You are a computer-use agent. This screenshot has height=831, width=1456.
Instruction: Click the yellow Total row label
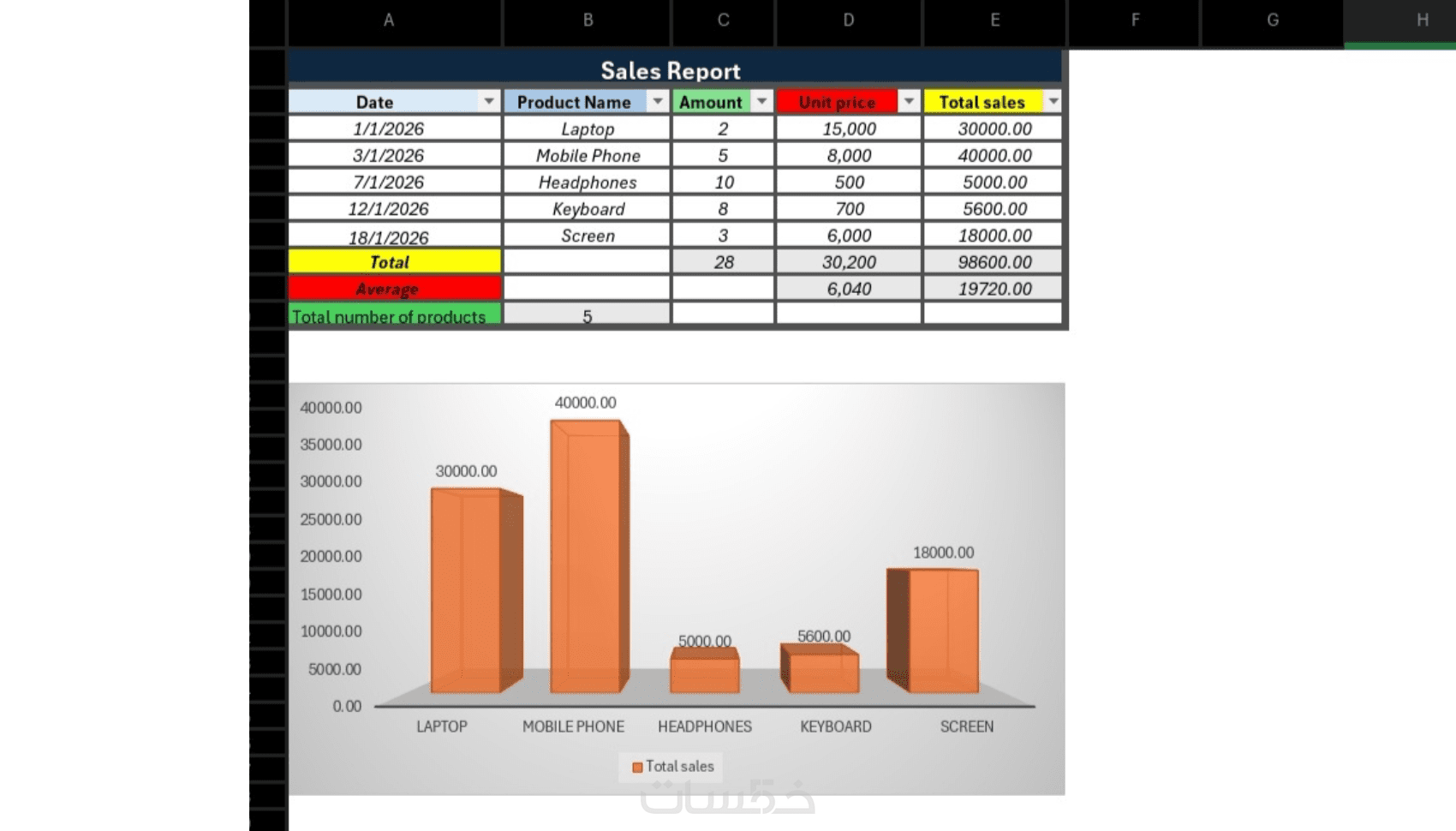(x=394, y=261)
